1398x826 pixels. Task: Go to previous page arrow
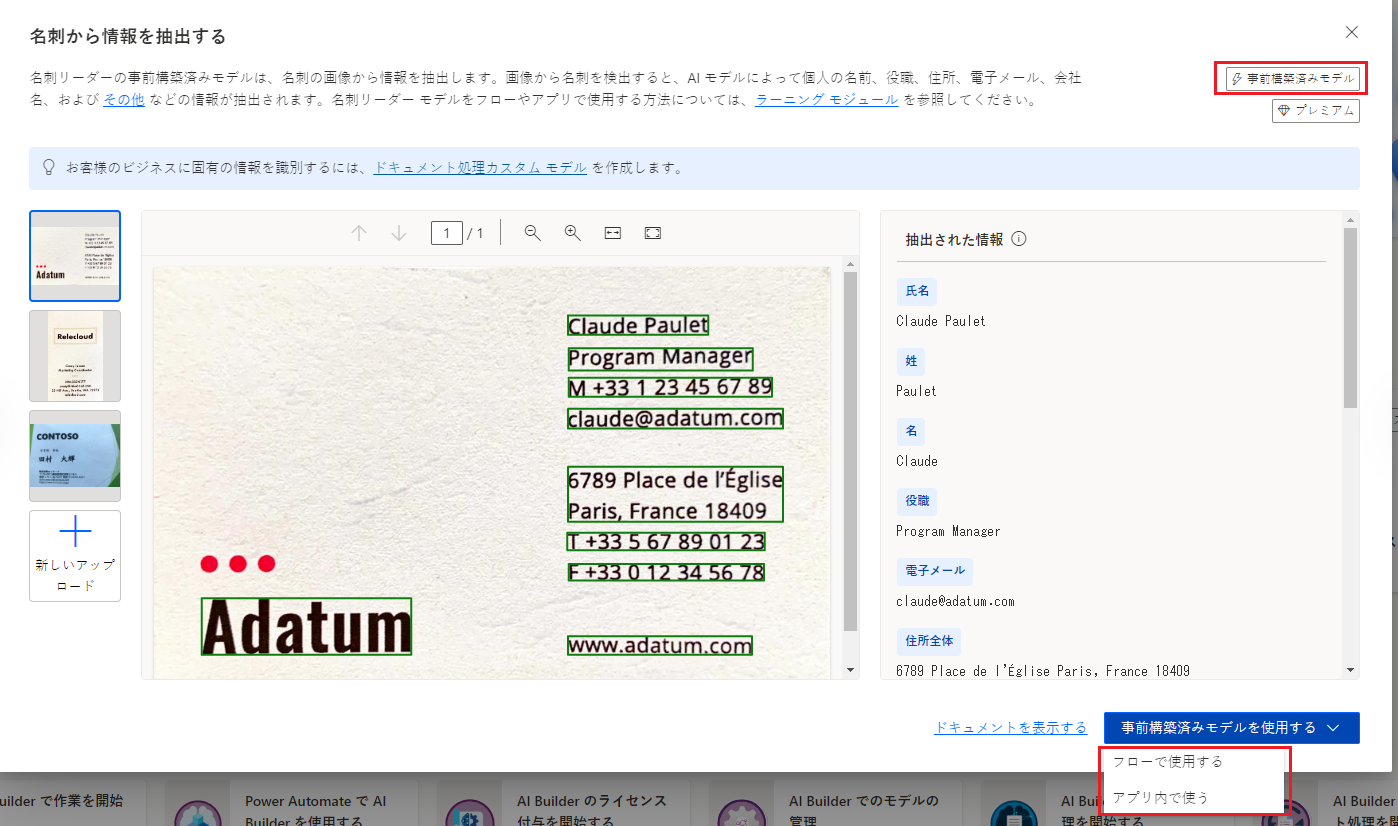pos(359,233)
